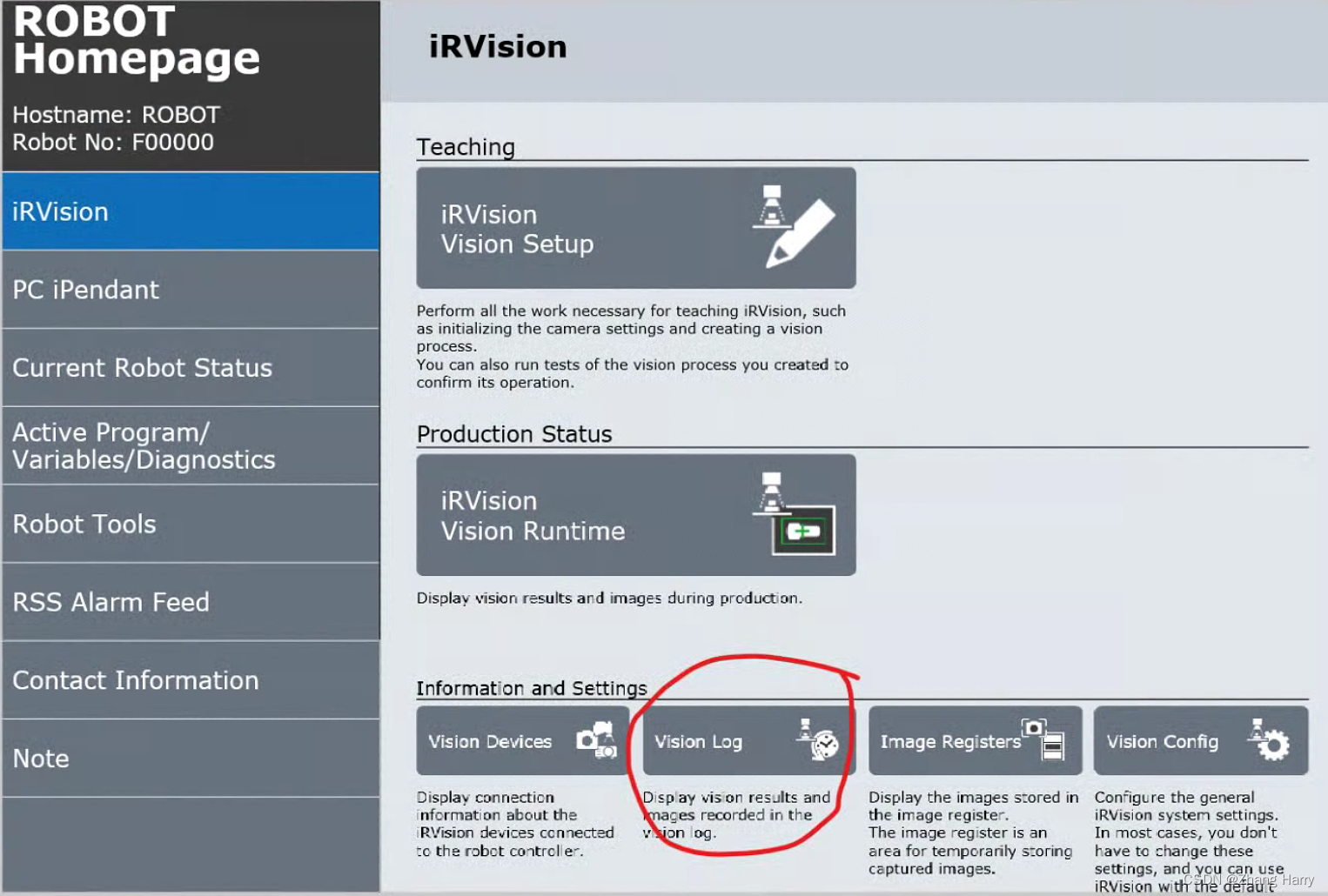This screenshot has height=896, width=1328.
Task: Click the ROBOT Homepage title
Action: [x=137, y=40]
